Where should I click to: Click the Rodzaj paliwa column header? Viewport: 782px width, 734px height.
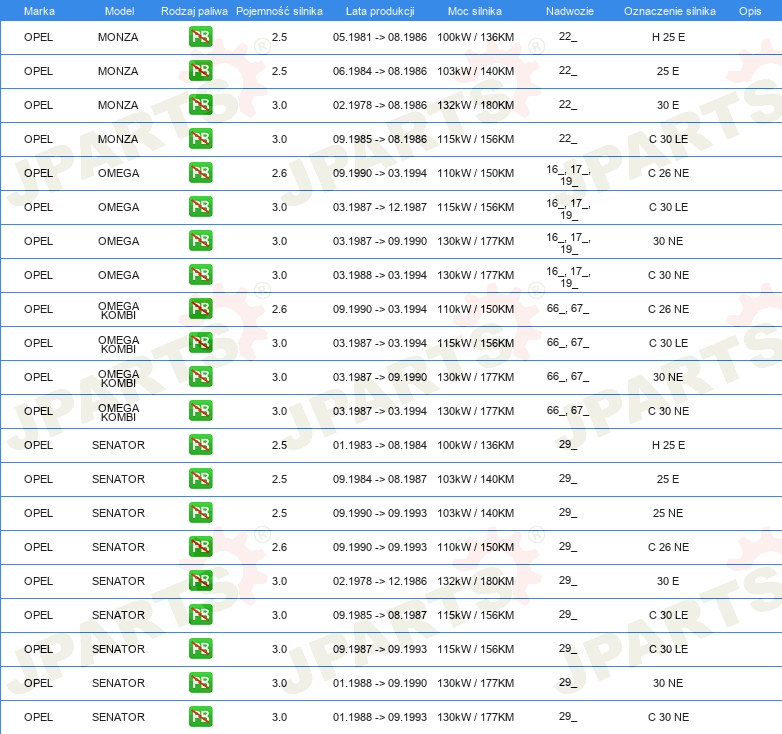point(194,11)
